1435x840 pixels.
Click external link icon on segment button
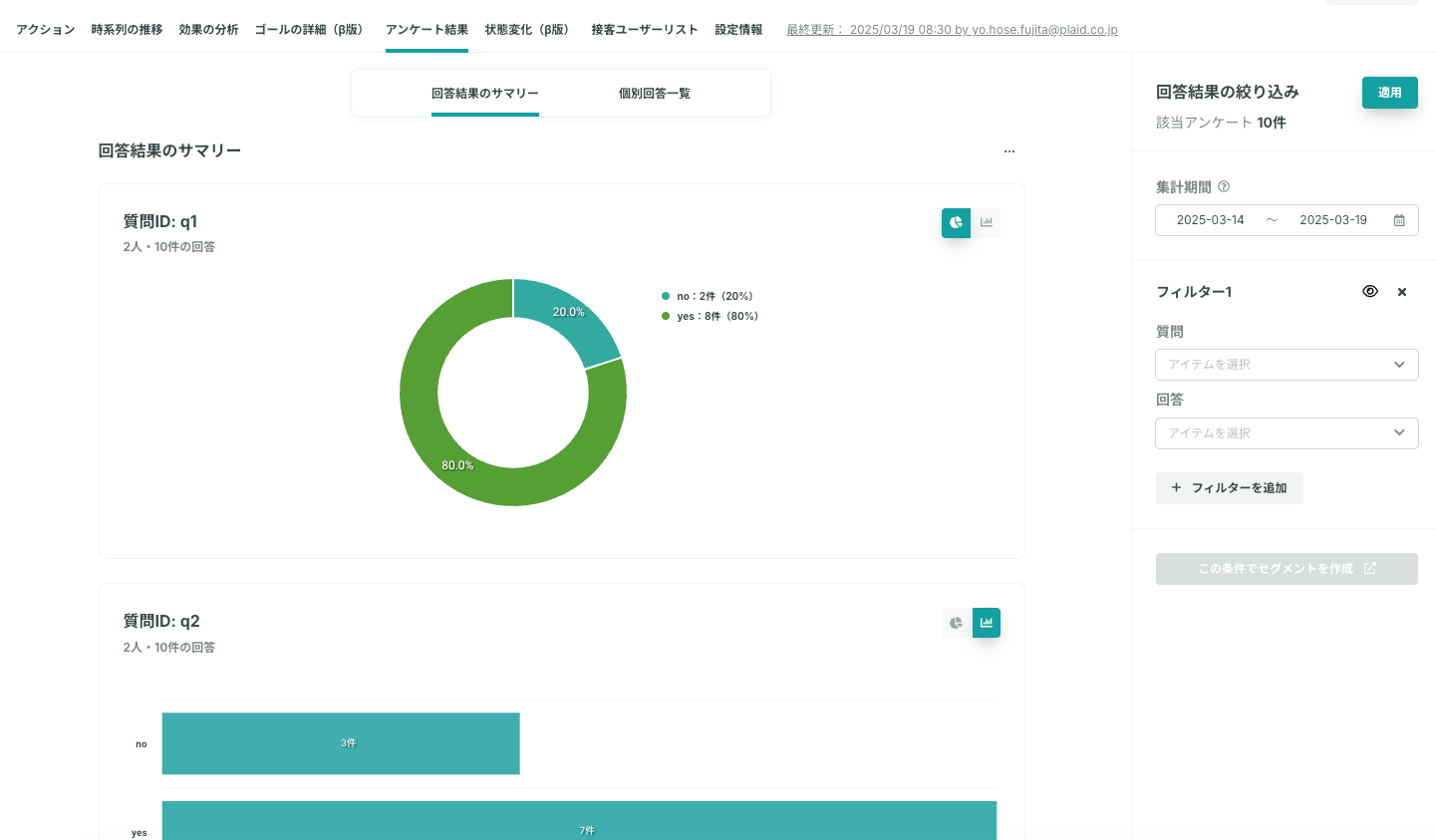tap(1370, 568)
